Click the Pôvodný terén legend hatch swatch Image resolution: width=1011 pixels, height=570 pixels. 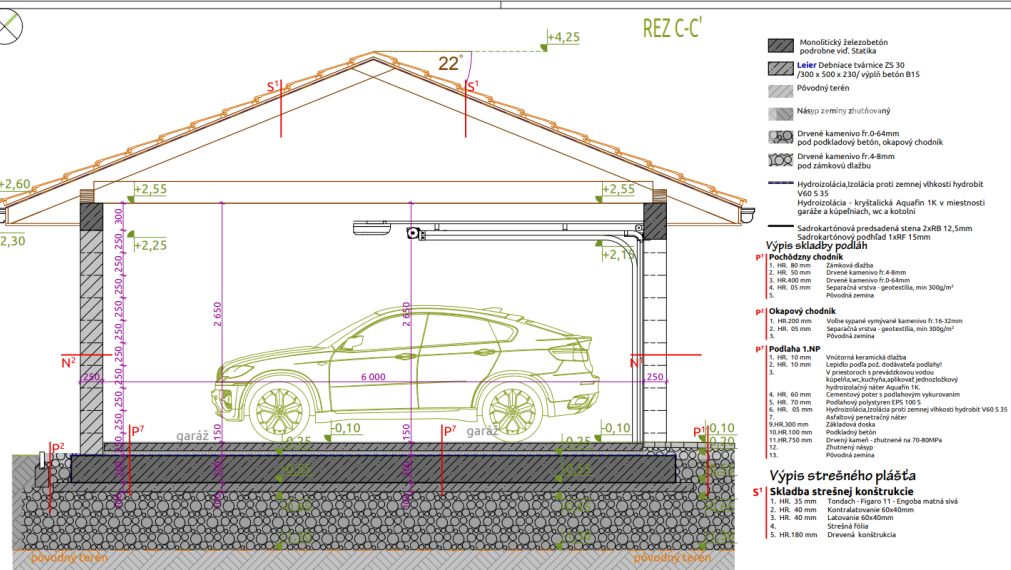tap(781, 91)
